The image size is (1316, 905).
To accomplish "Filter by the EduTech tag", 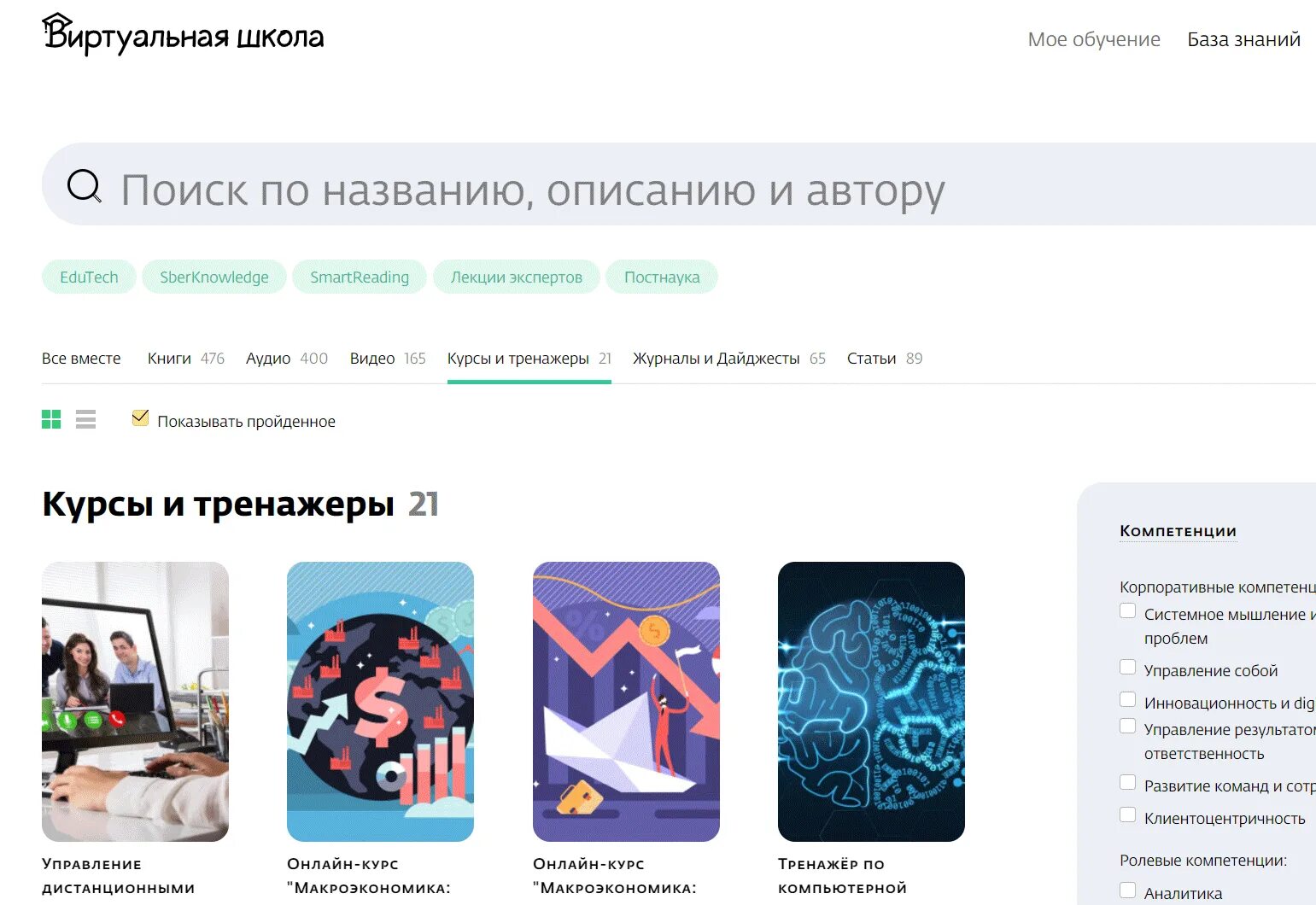I will (89, 277).
